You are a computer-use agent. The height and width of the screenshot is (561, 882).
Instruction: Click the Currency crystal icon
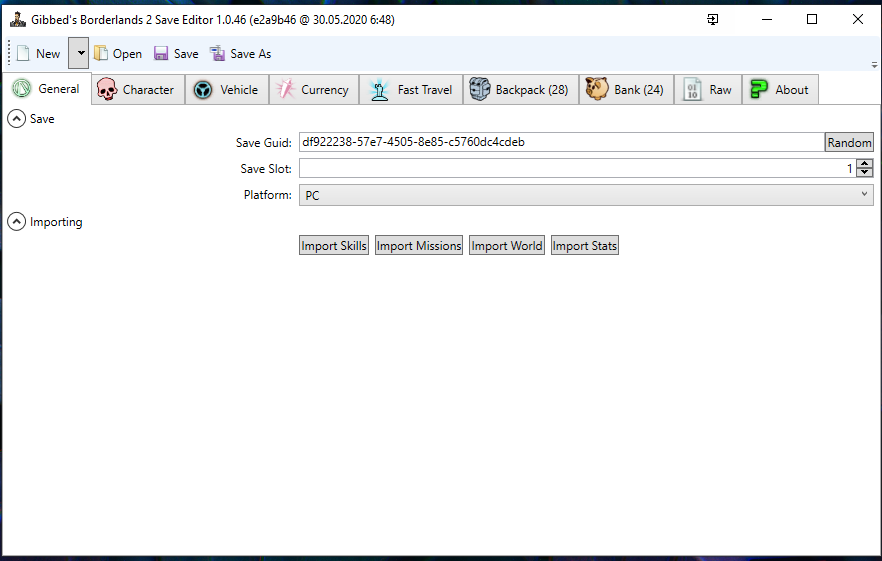(285, 89)
